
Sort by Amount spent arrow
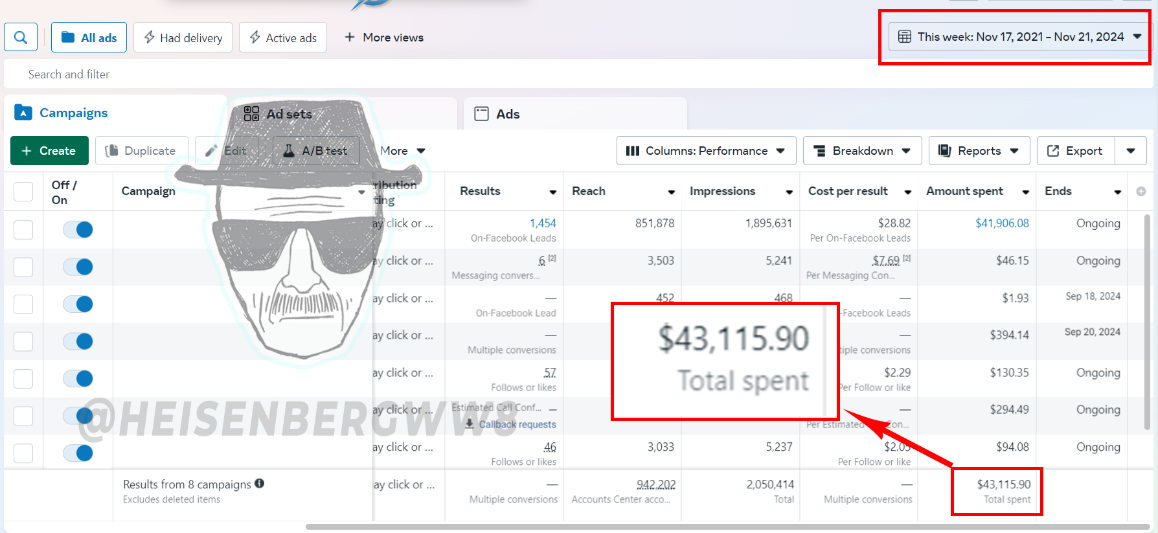1025,192
